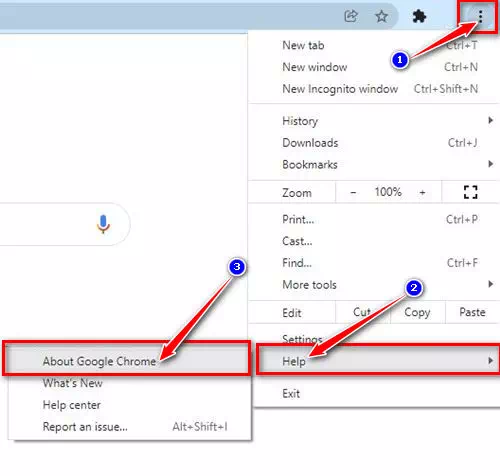Open the three-dot Chrome menu
This screenshot has width=500, height=476.
coord(480,16)
